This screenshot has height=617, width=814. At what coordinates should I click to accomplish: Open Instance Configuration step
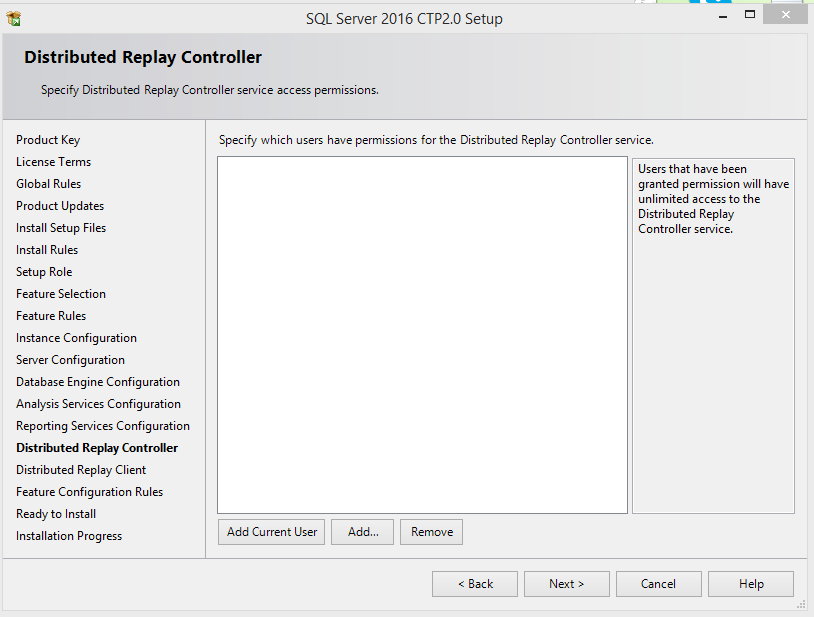click(x=76, y=337)
